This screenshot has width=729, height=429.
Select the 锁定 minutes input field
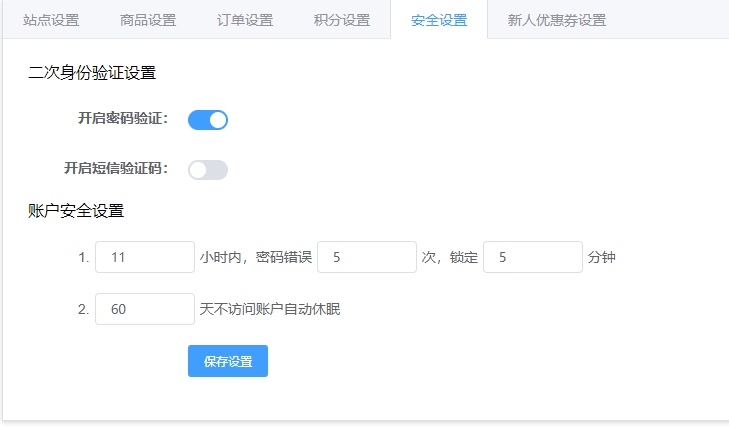tap(533, 257)
